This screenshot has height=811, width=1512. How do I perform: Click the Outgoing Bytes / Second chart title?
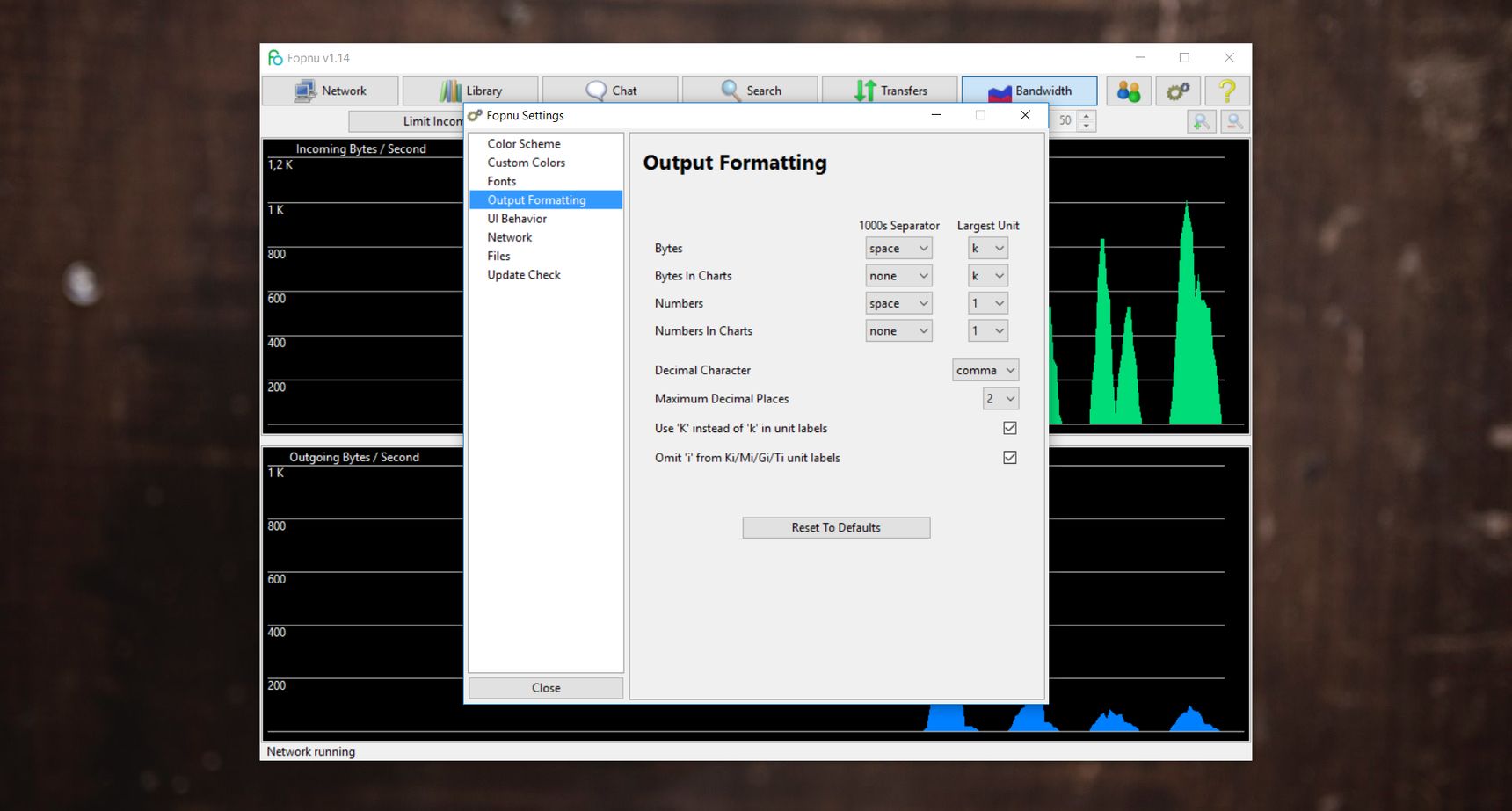354,457
